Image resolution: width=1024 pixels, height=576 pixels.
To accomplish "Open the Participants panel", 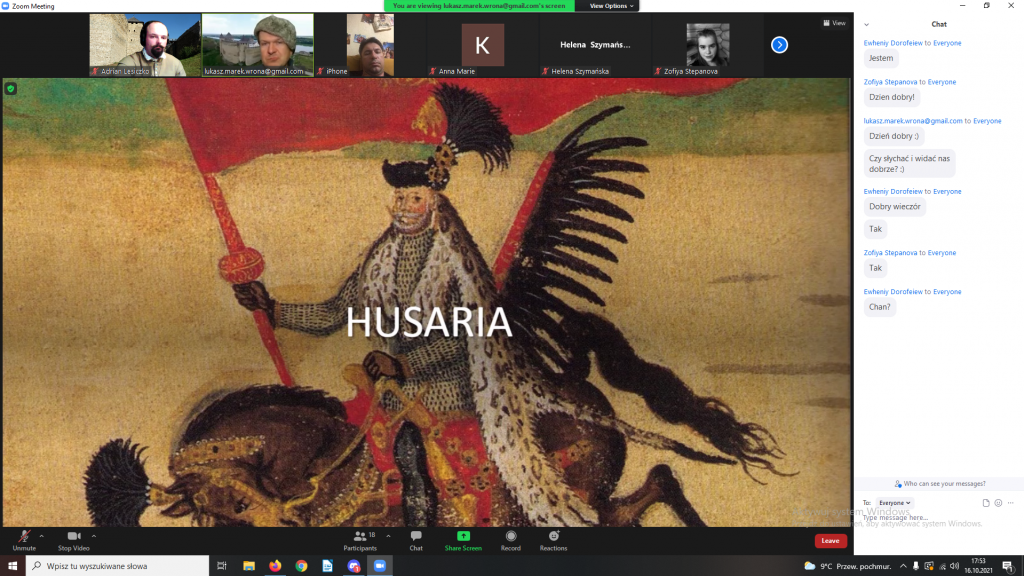I will pyautogui.click(x=360, y=538).
